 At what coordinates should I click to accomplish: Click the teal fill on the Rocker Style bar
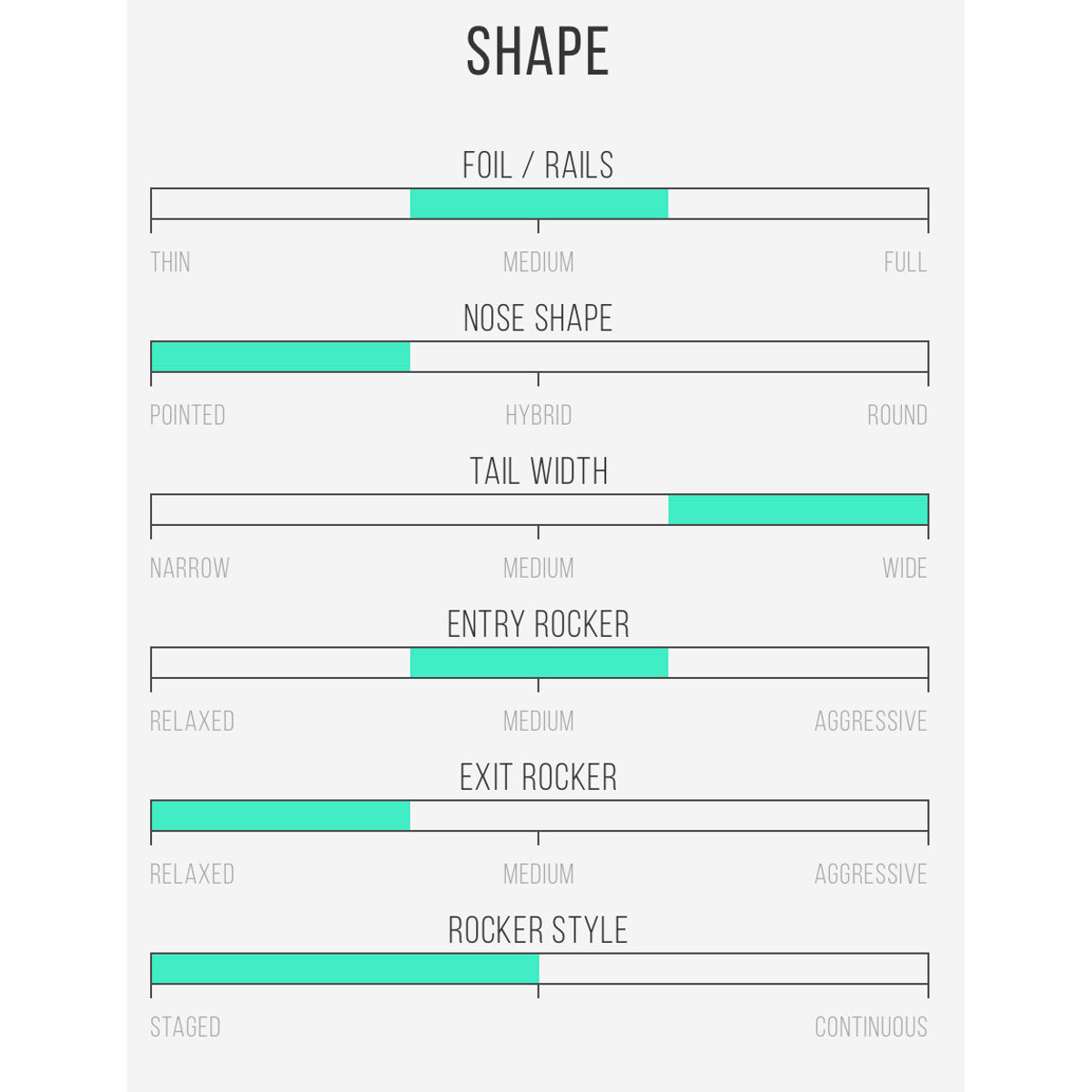345,967
